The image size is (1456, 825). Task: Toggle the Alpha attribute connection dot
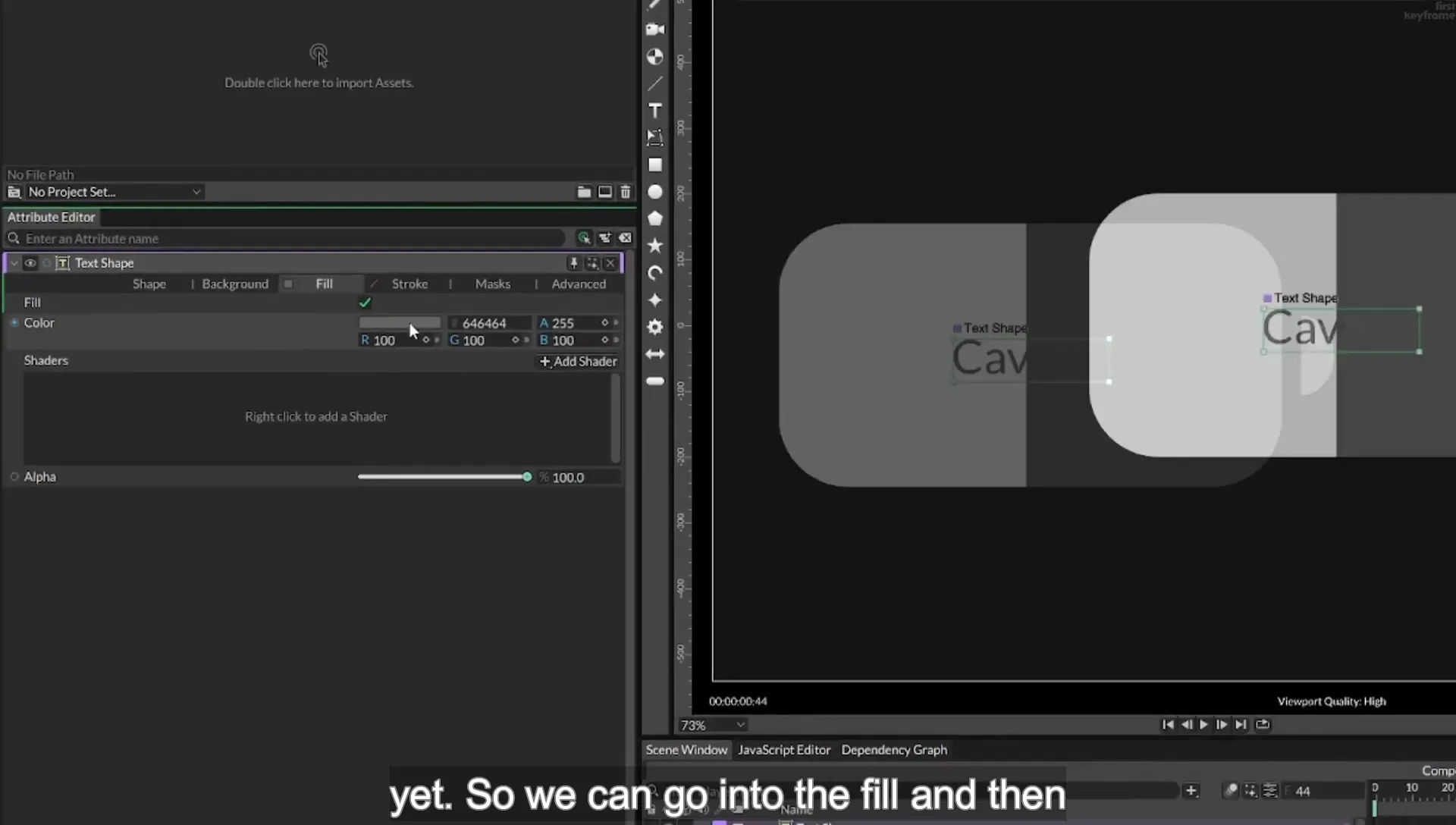coord(14,477)
